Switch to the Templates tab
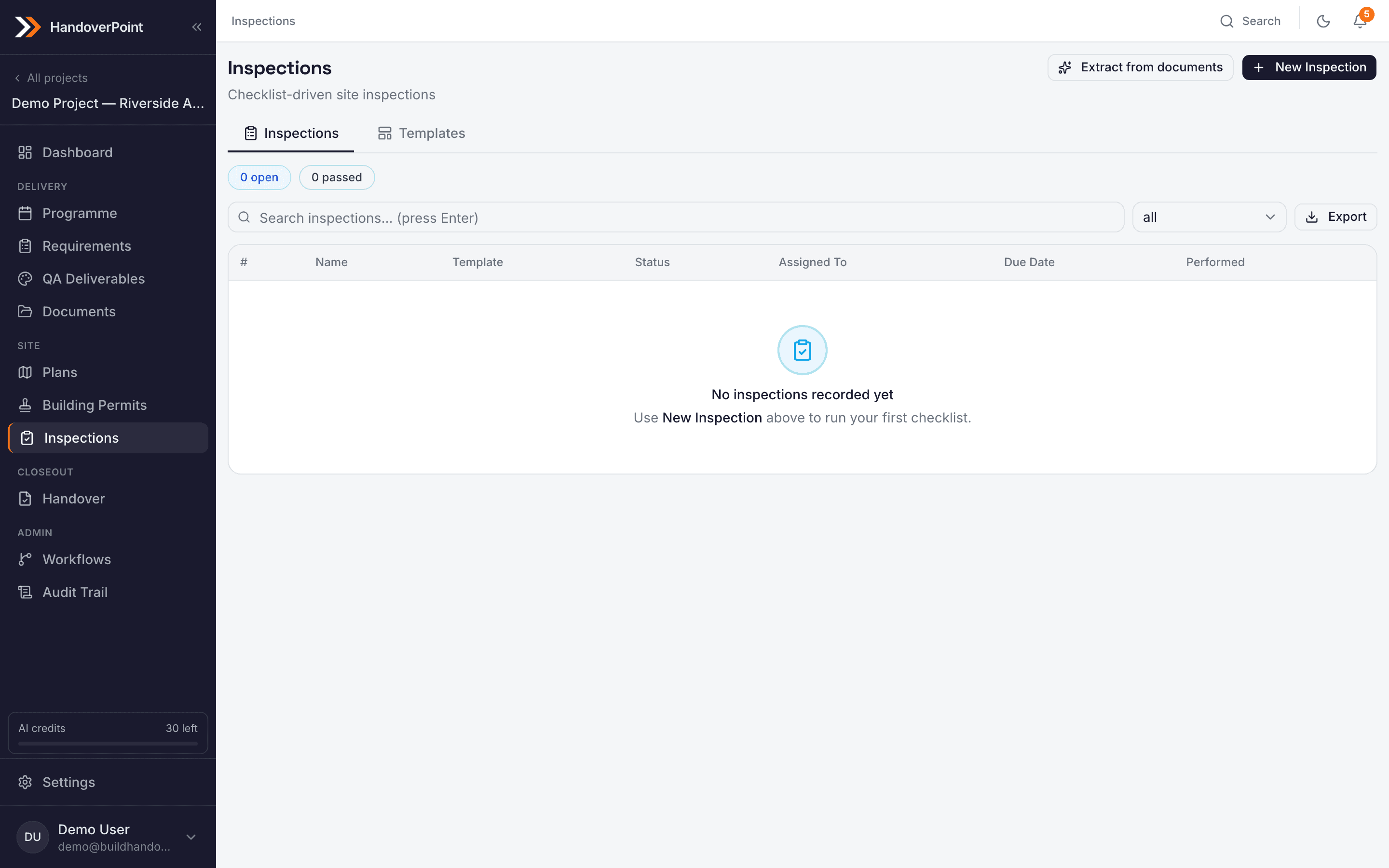The width and height of the screenshot is (1389, 868). point(422,133)
